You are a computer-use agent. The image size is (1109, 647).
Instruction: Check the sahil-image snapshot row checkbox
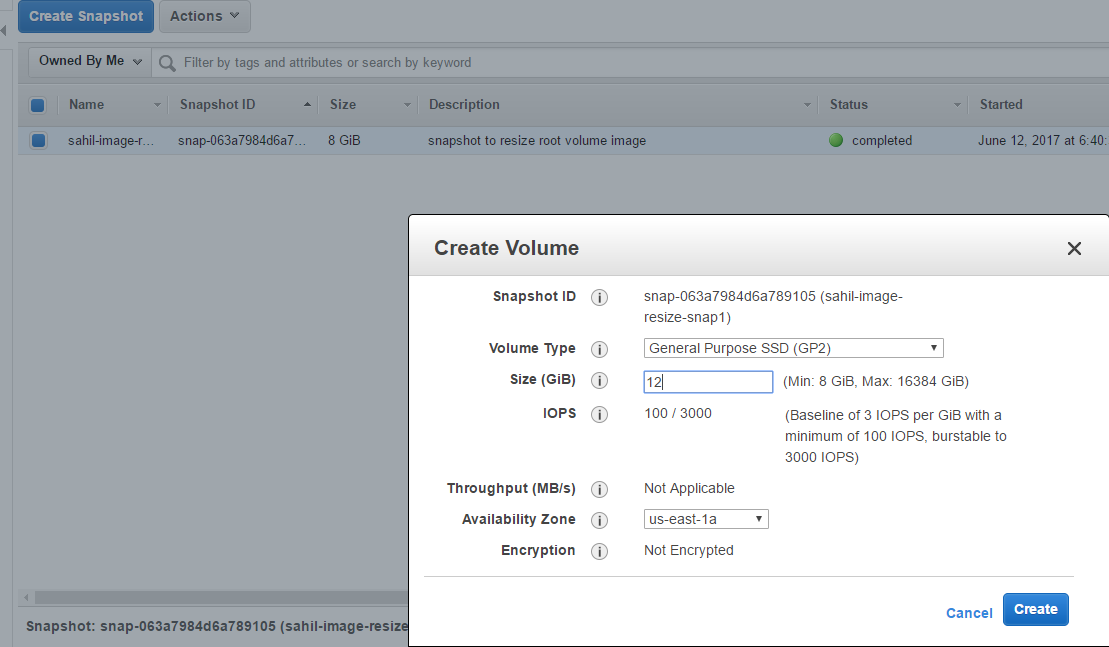pos(37,140)
